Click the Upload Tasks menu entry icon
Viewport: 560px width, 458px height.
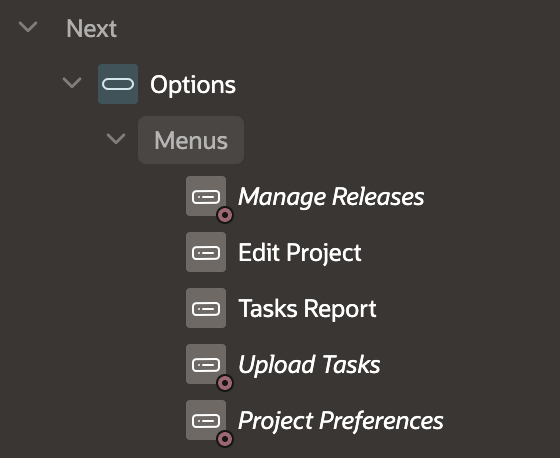tap(206, 364)
